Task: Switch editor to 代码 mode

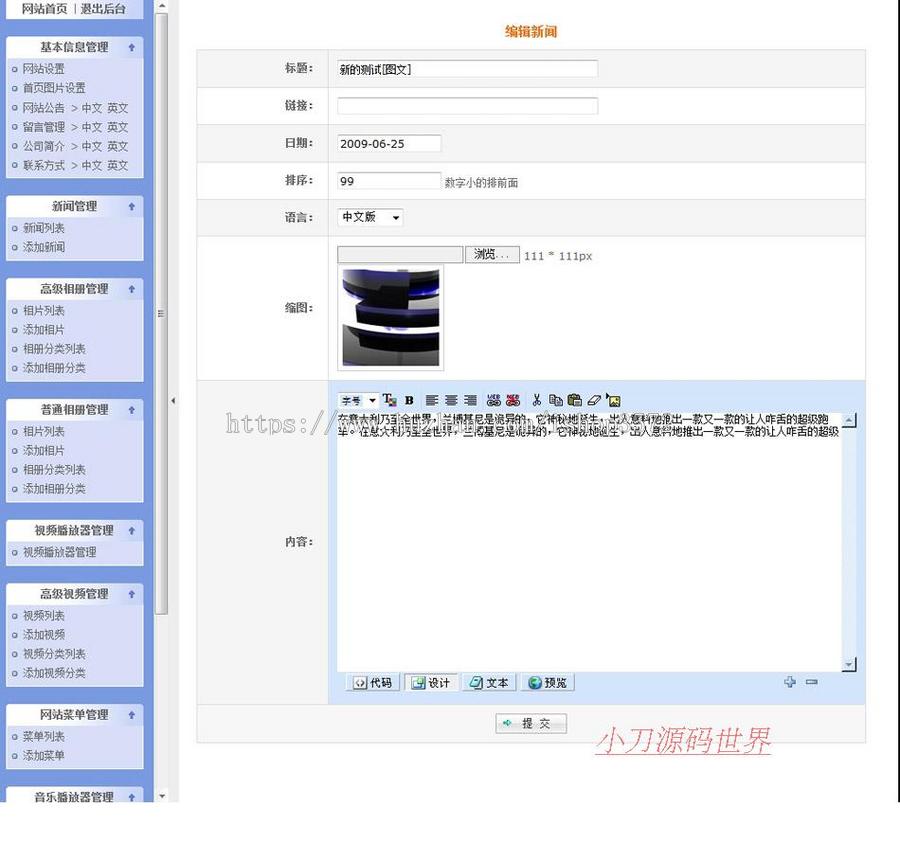Action: point(373,682)
